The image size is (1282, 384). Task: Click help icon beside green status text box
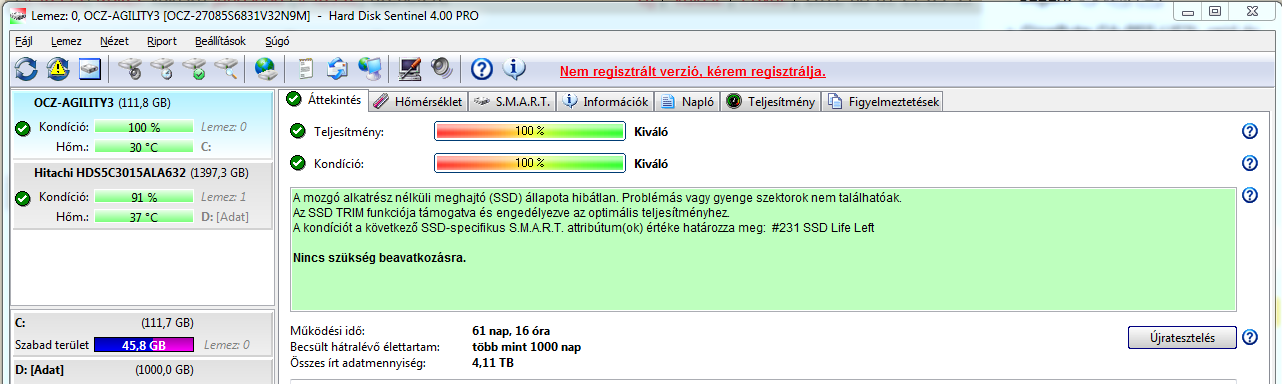1249,195
